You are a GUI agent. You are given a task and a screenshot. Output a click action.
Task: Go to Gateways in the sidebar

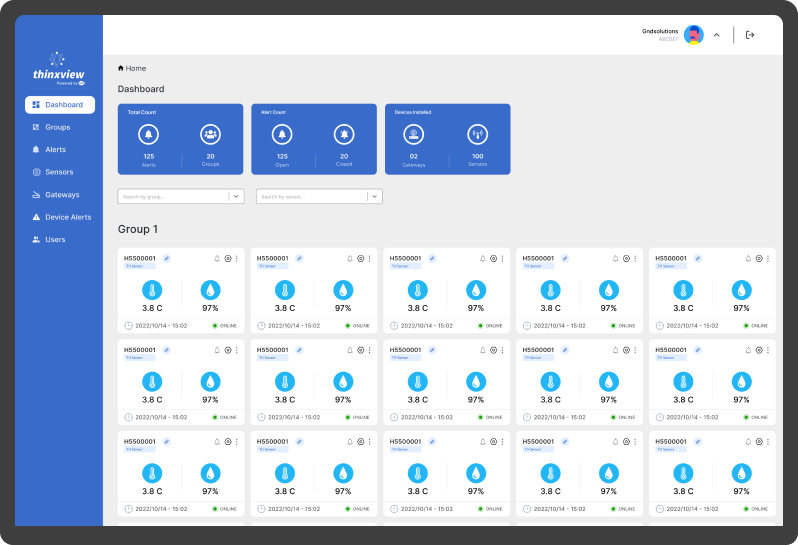point(61,195)
